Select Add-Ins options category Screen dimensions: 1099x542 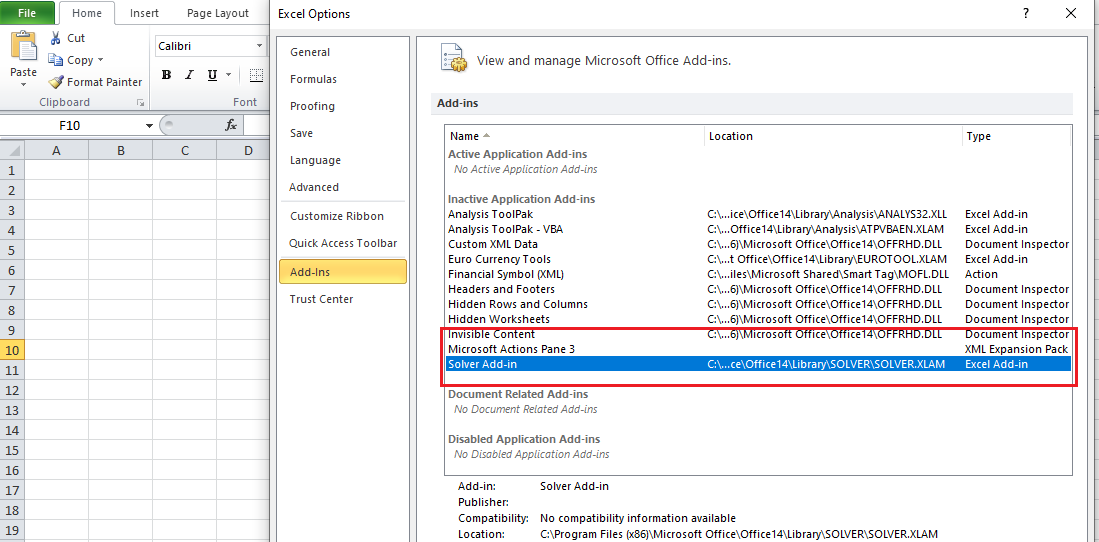pos(343,271)
